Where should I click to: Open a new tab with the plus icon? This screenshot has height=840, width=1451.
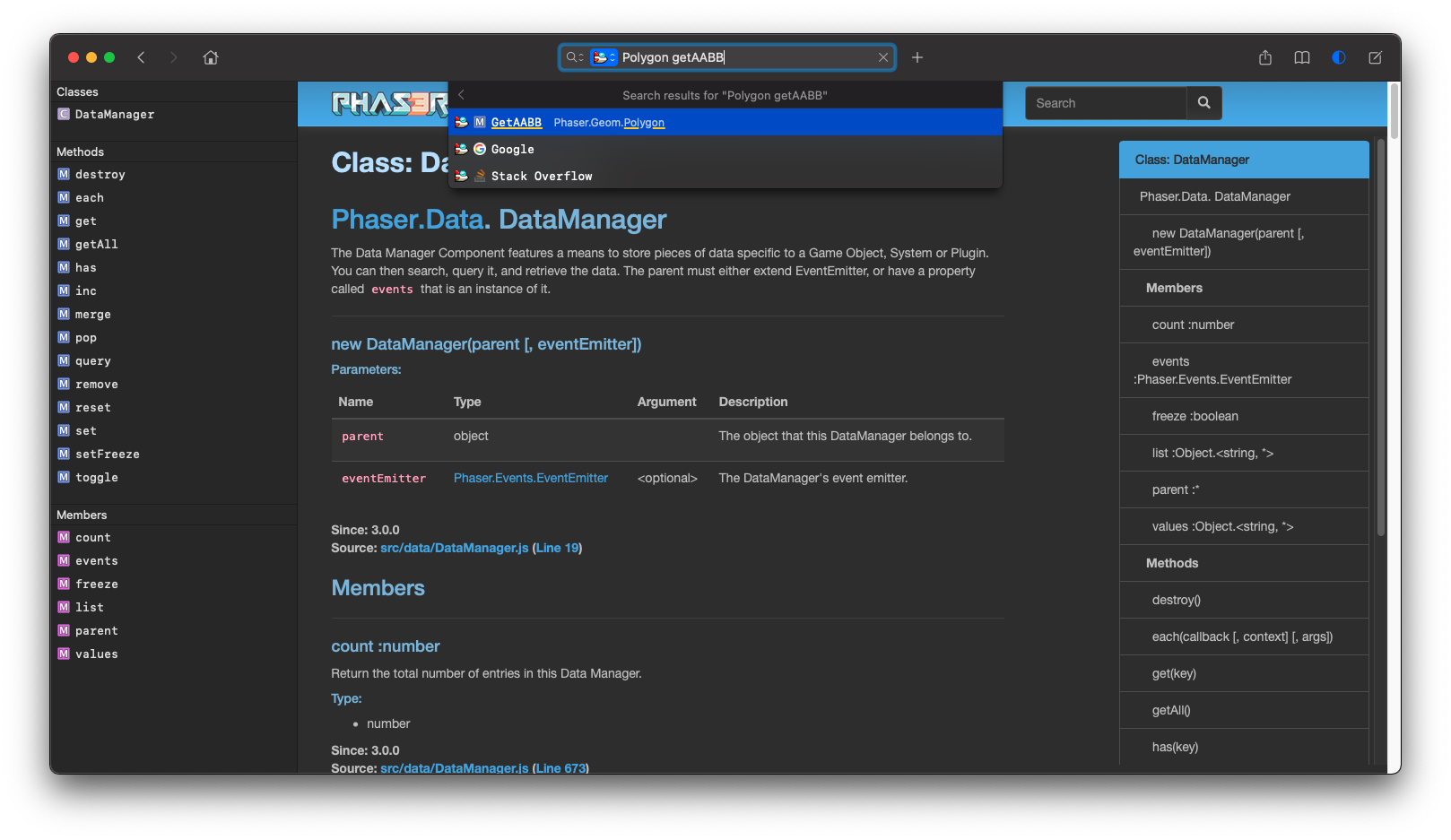[x=917, y=56]
